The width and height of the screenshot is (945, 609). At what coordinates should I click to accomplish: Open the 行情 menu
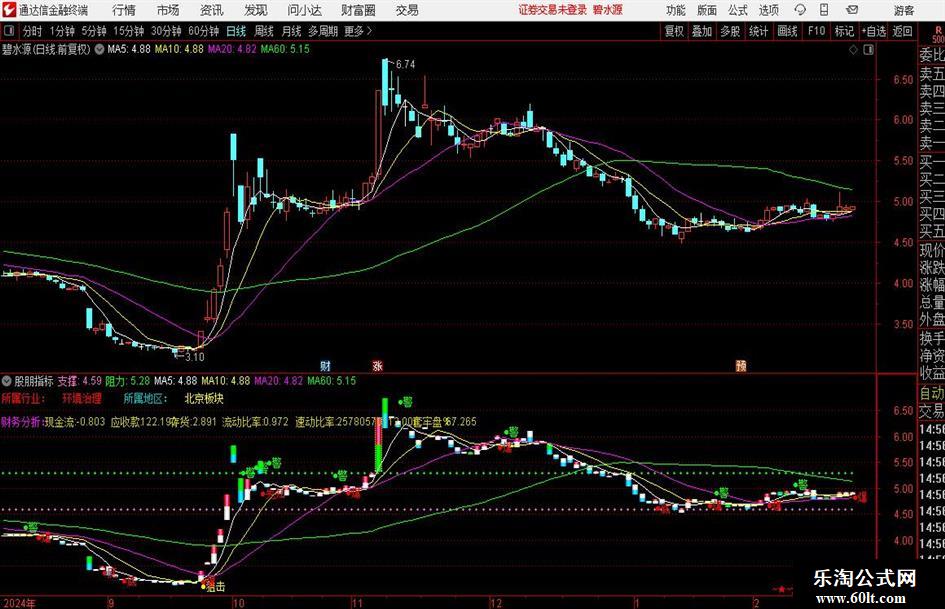pos(124,10)
